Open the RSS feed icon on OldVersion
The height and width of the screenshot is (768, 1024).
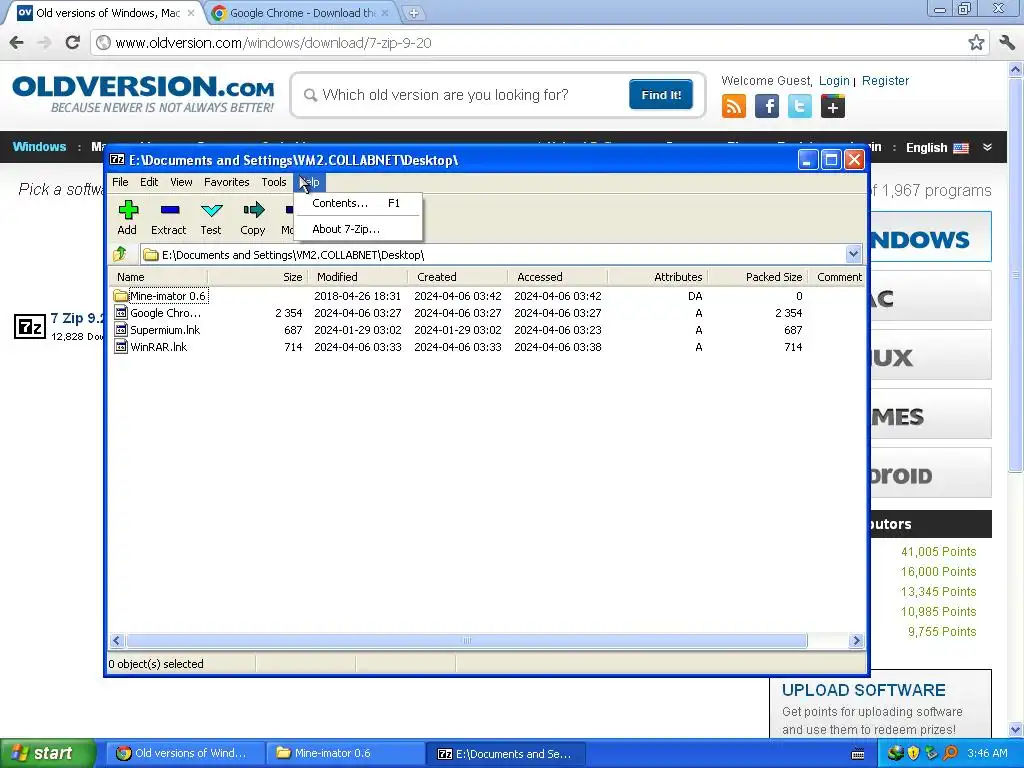[x=733, y=106]
